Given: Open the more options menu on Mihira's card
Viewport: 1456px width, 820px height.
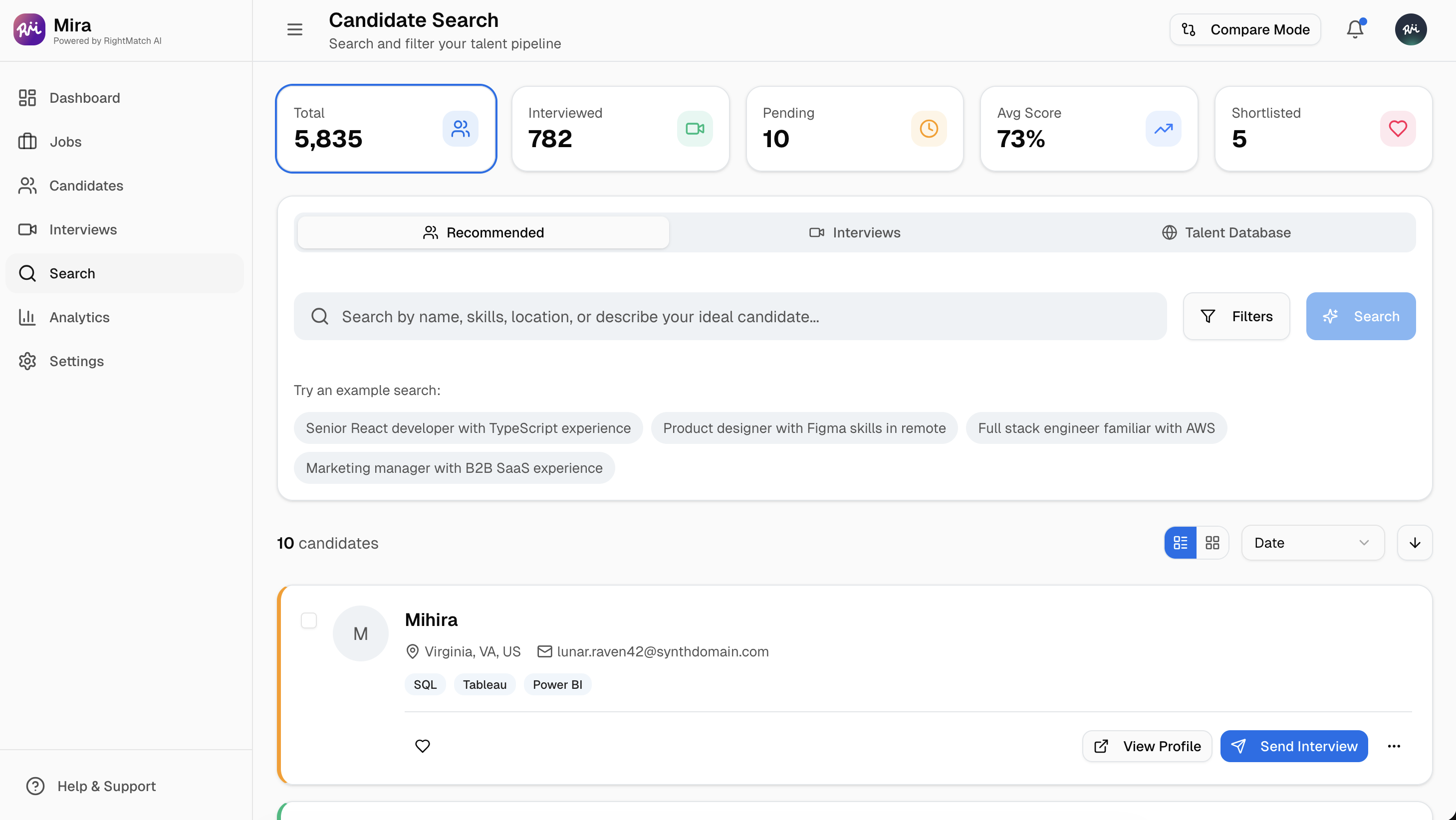Looking at the screenshot, I should coord(1393,746).
